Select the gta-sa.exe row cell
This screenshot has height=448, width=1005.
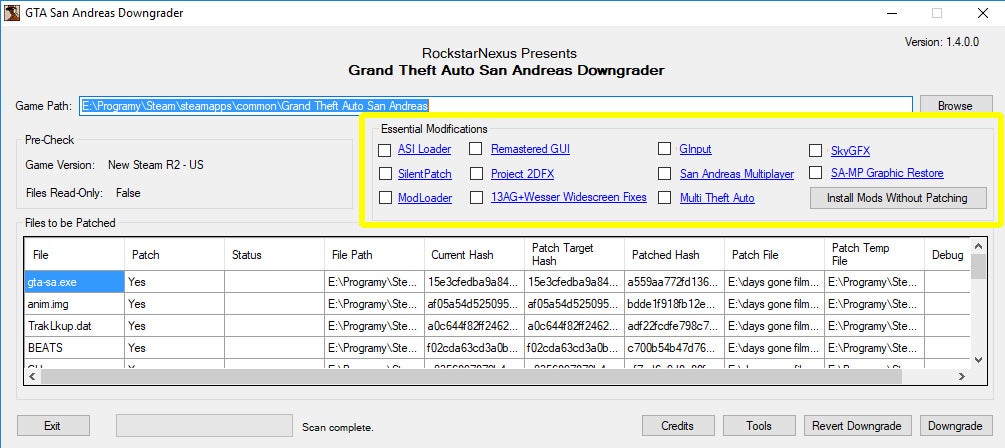click(74, 281)
